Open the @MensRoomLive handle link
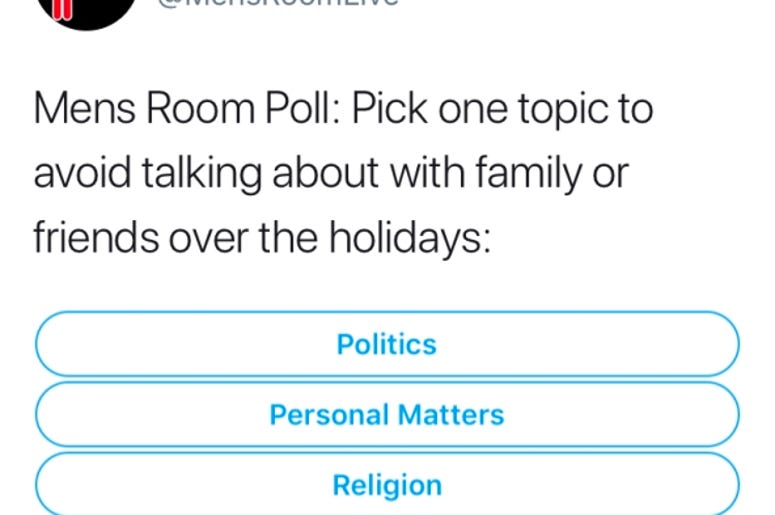 point(278,3)
